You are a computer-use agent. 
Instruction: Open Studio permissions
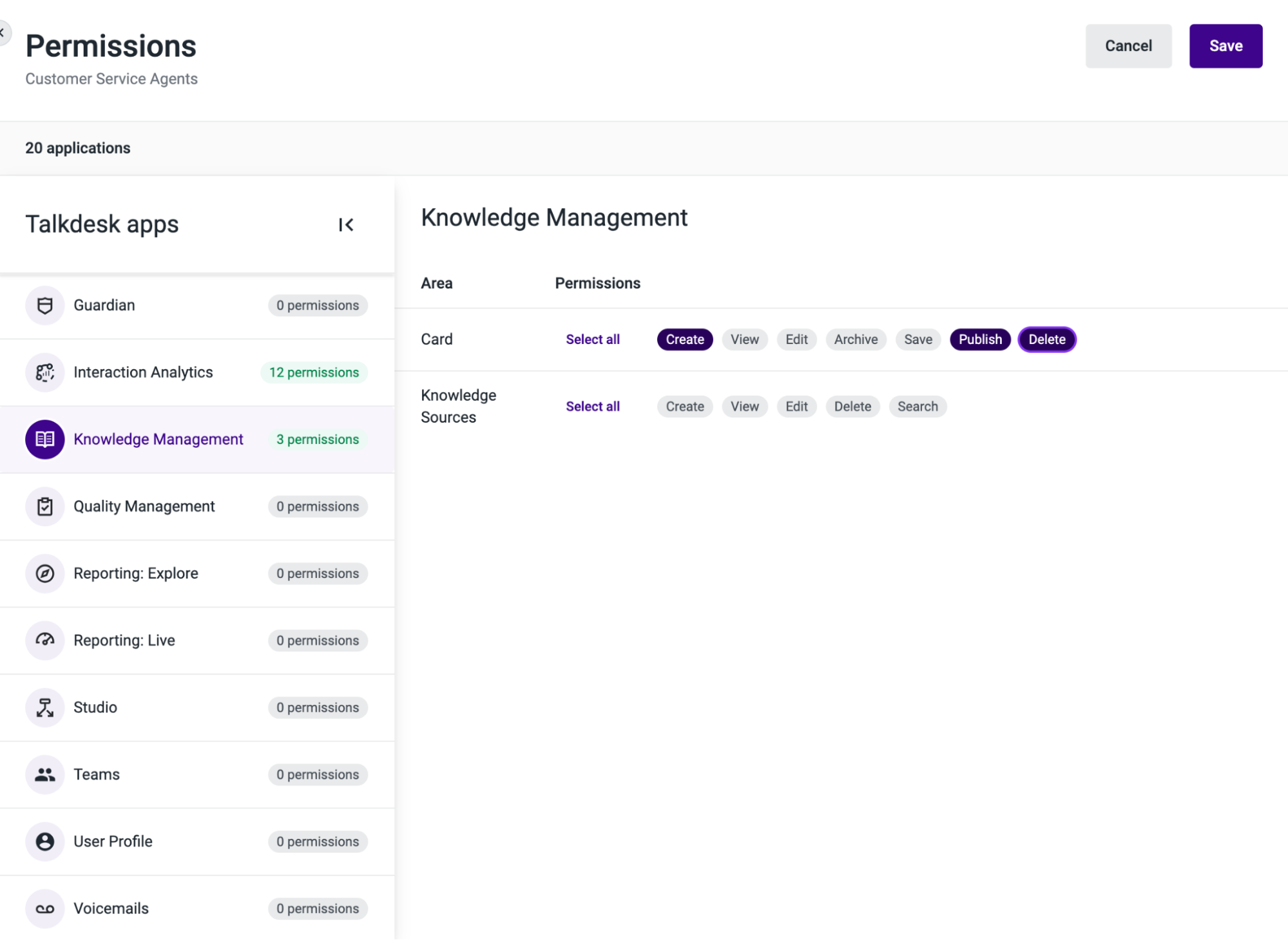tap(197, 707)
